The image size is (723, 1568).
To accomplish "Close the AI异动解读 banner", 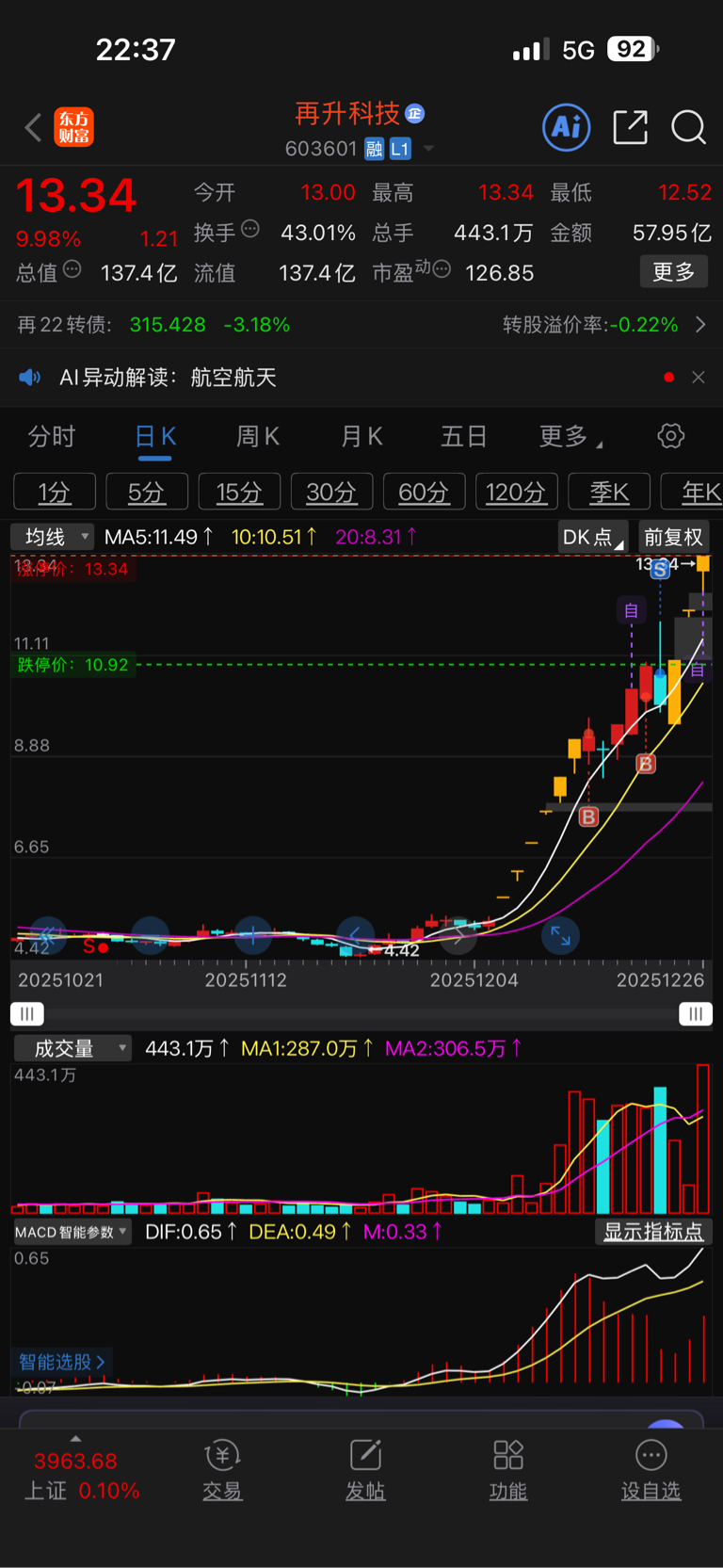I will 698,378.
